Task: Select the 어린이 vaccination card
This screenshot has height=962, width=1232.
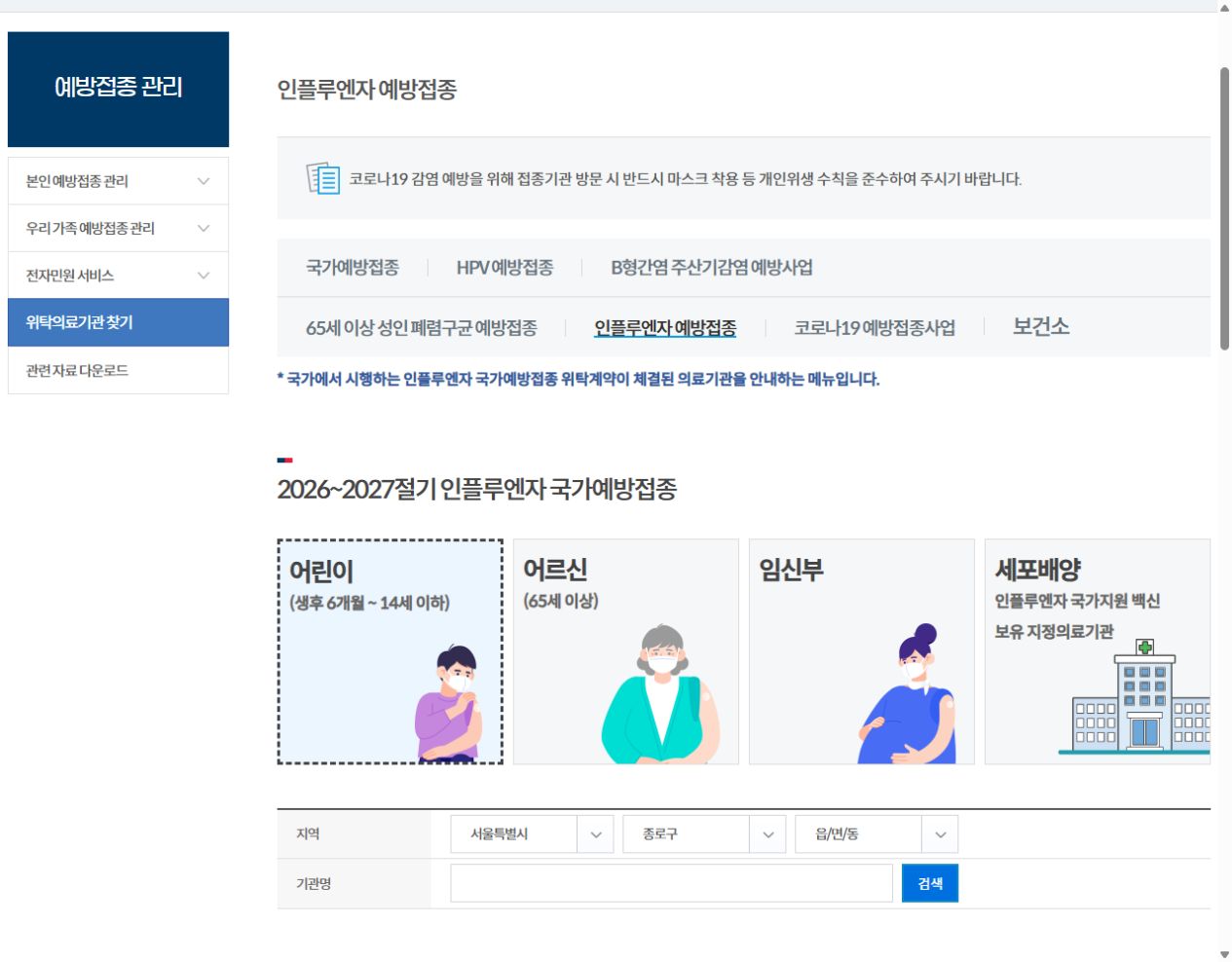Action: [x=391, y=651]
